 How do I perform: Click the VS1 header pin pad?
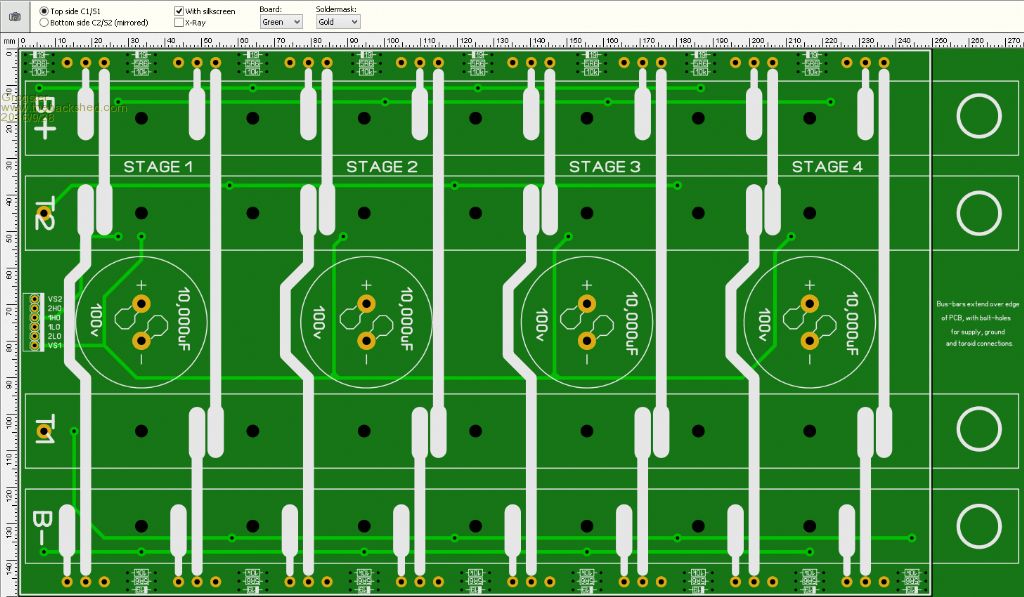(33, 346)
